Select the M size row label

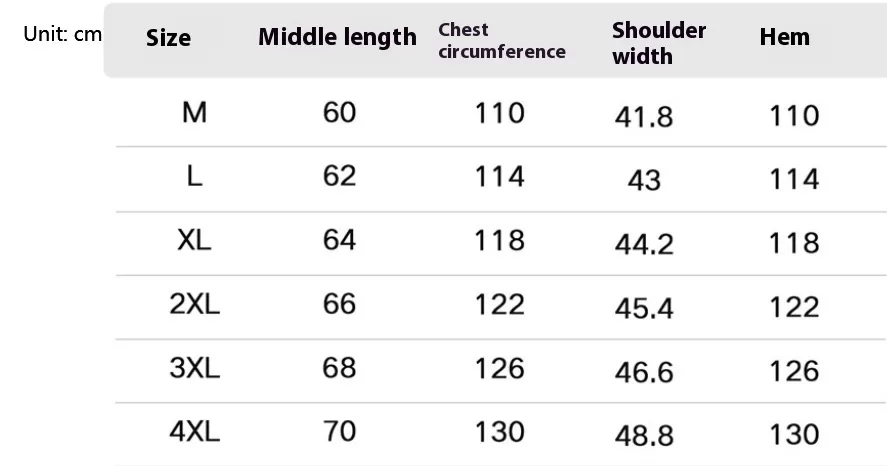194,112
